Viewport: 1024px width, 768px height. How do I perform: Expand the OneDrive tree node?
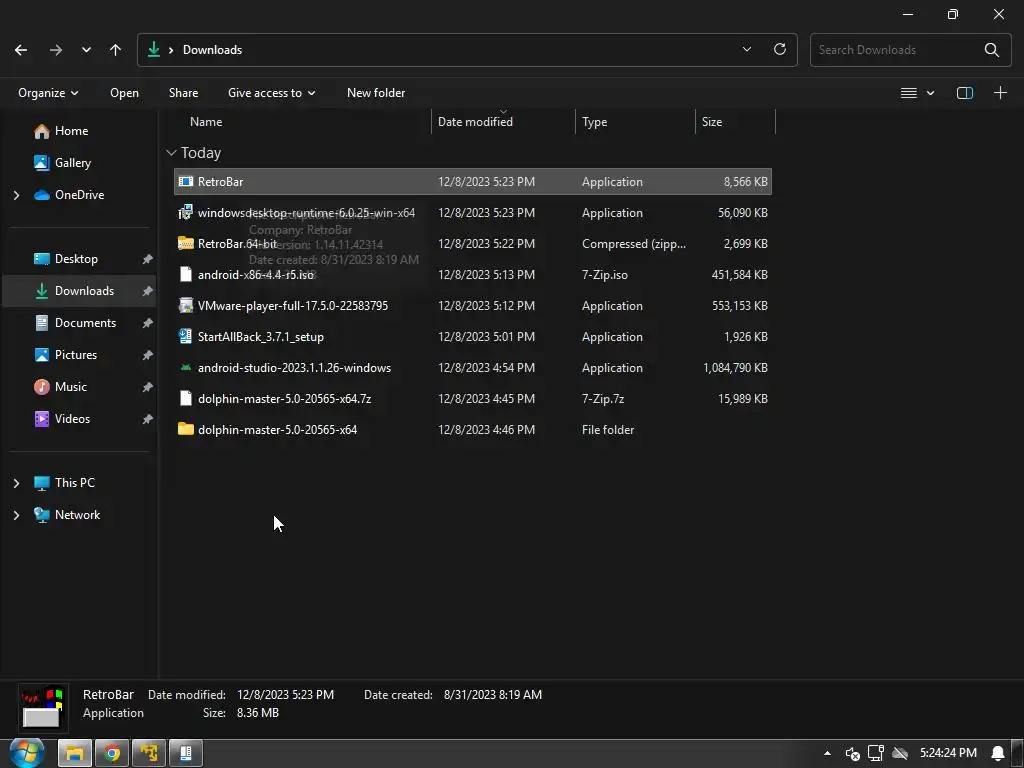click(16, 195)
